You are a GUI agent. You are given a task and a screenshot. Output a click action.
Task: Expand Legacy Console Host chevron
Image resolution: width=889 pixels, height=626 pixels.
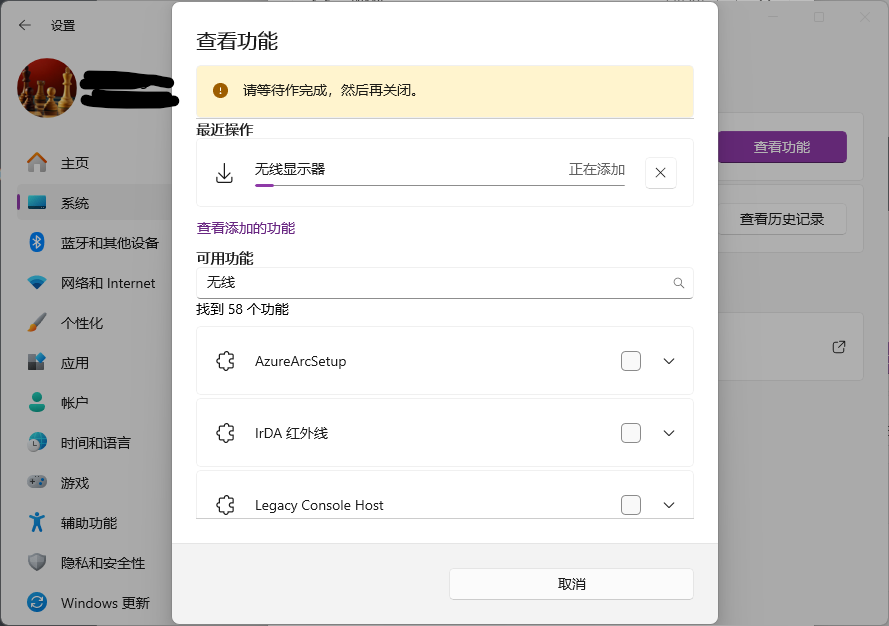click(x=670, y=505)
